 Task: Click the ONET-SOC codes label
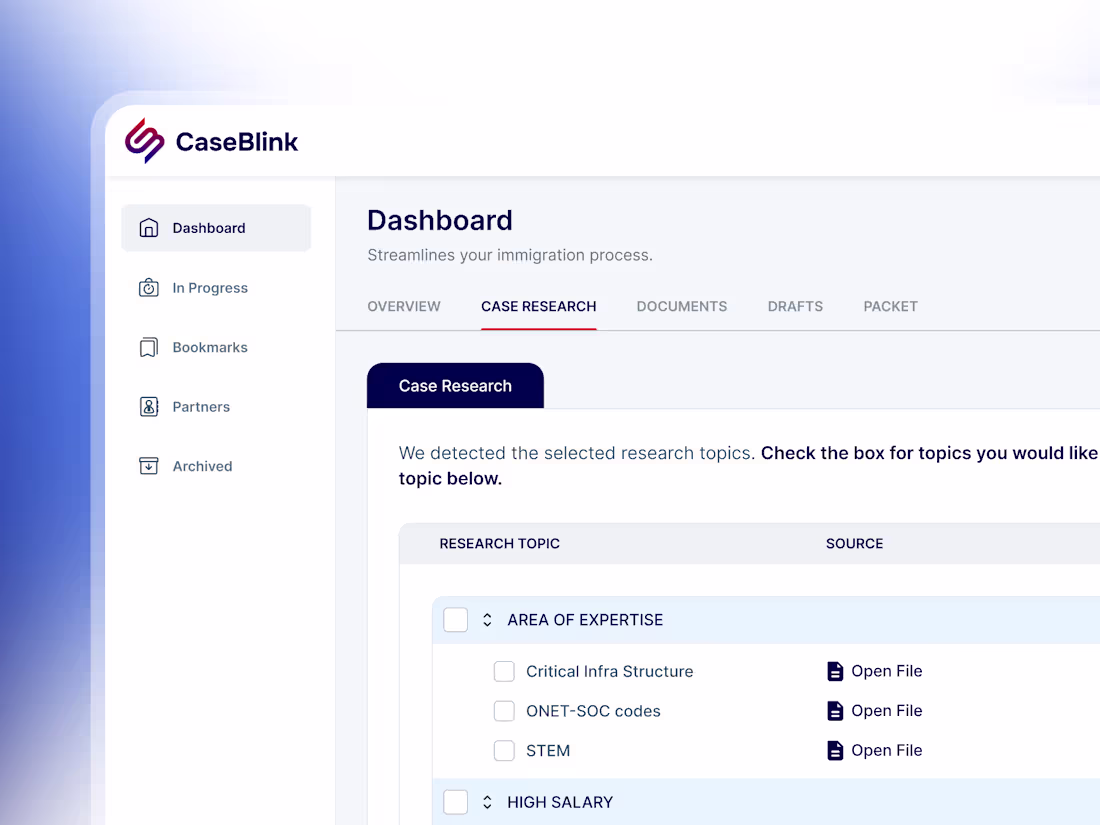pos(593,711)
